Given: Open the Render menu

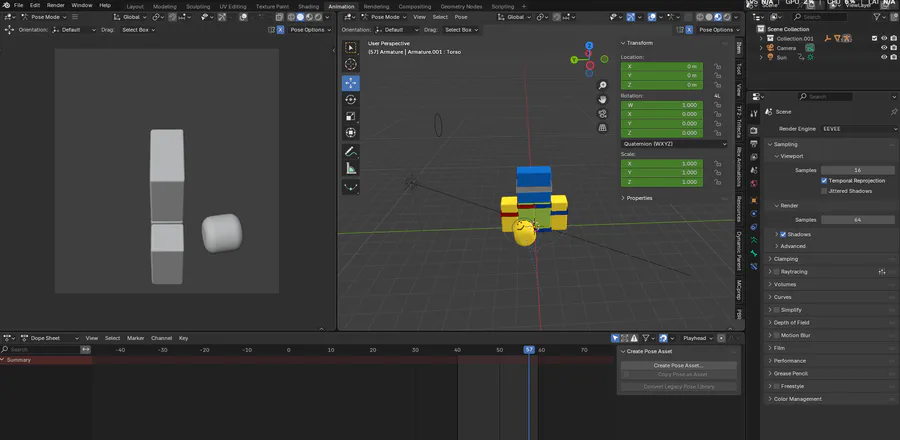Looking at the screenshot, I should 55,5.
